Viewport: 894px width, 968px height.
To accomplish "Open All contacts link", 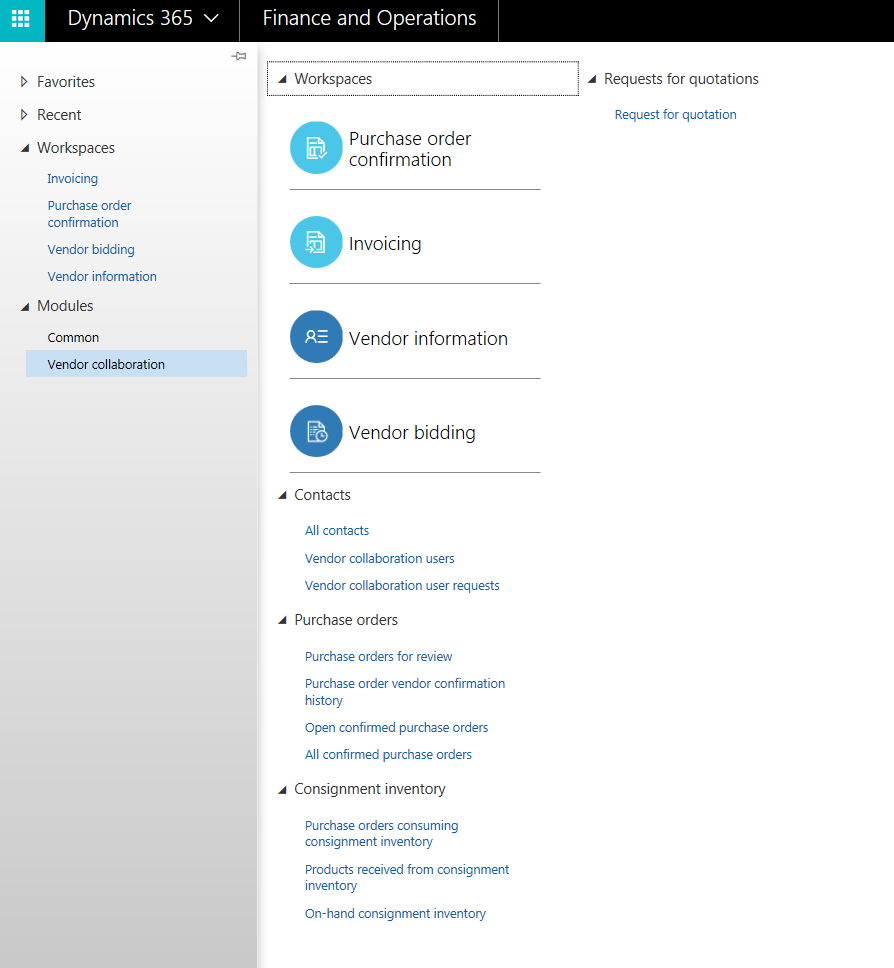I will coord(337,531).
